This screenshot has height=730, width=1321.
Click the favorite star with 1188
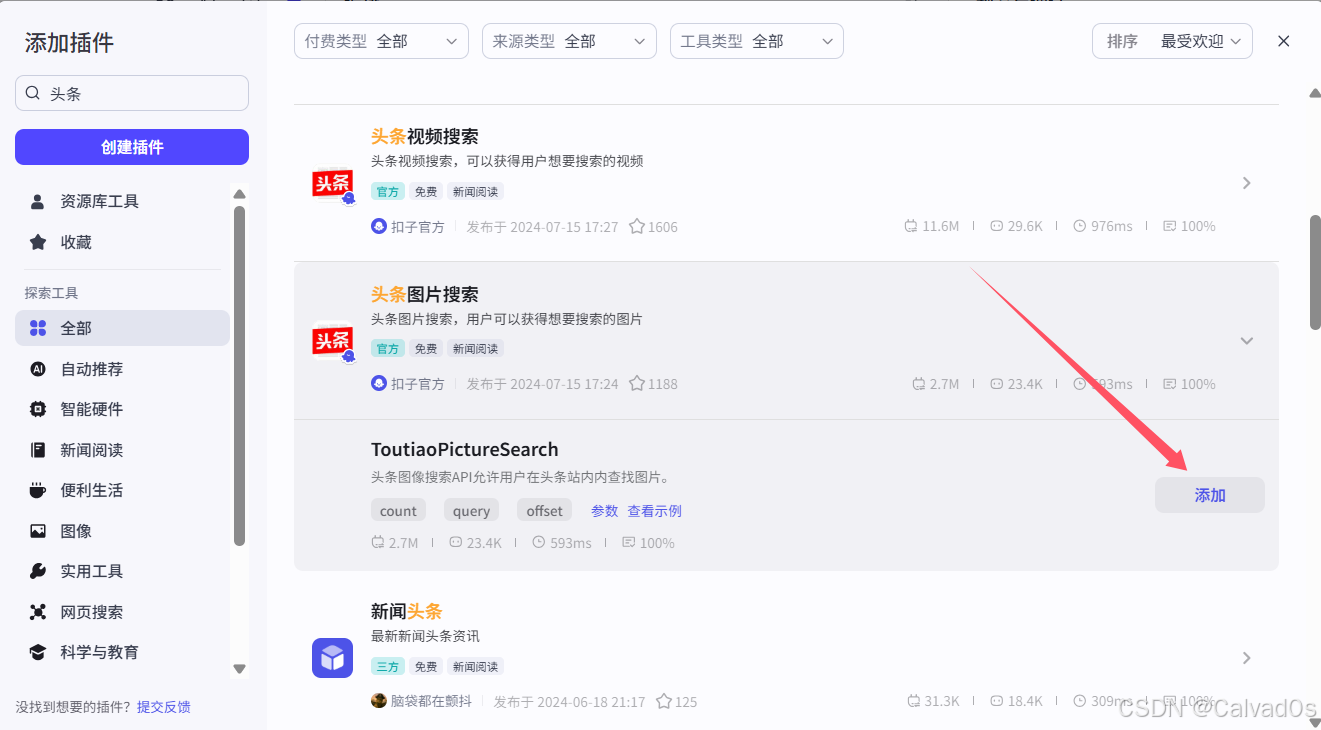point(637,384)
